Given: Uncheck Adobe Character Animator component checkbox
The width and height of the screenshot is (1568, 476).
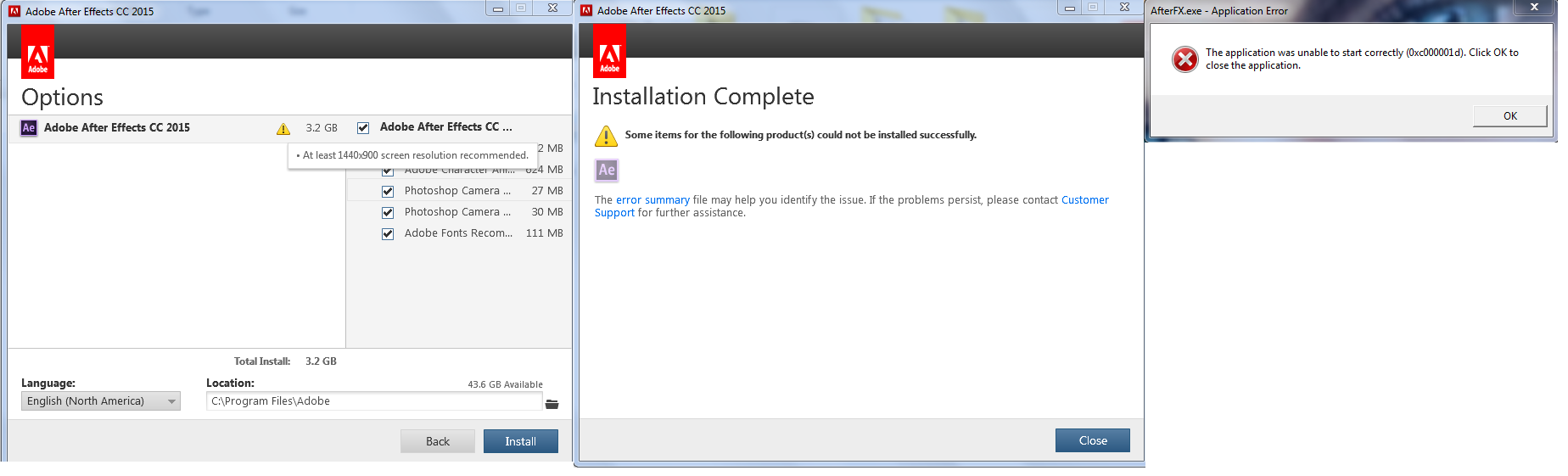Looking at the screenshot, I should (388, 171).
